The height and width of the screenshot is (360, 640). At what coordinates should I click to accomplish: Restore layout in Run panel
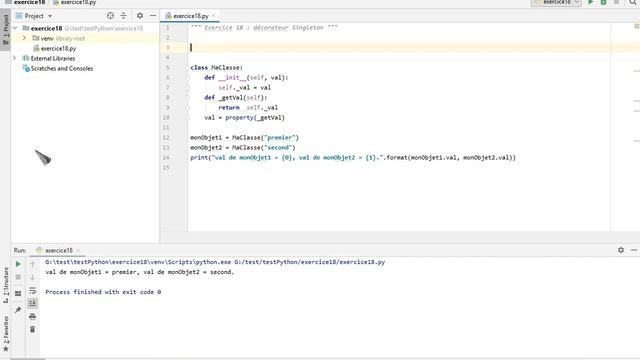click(x=18, y=293)
